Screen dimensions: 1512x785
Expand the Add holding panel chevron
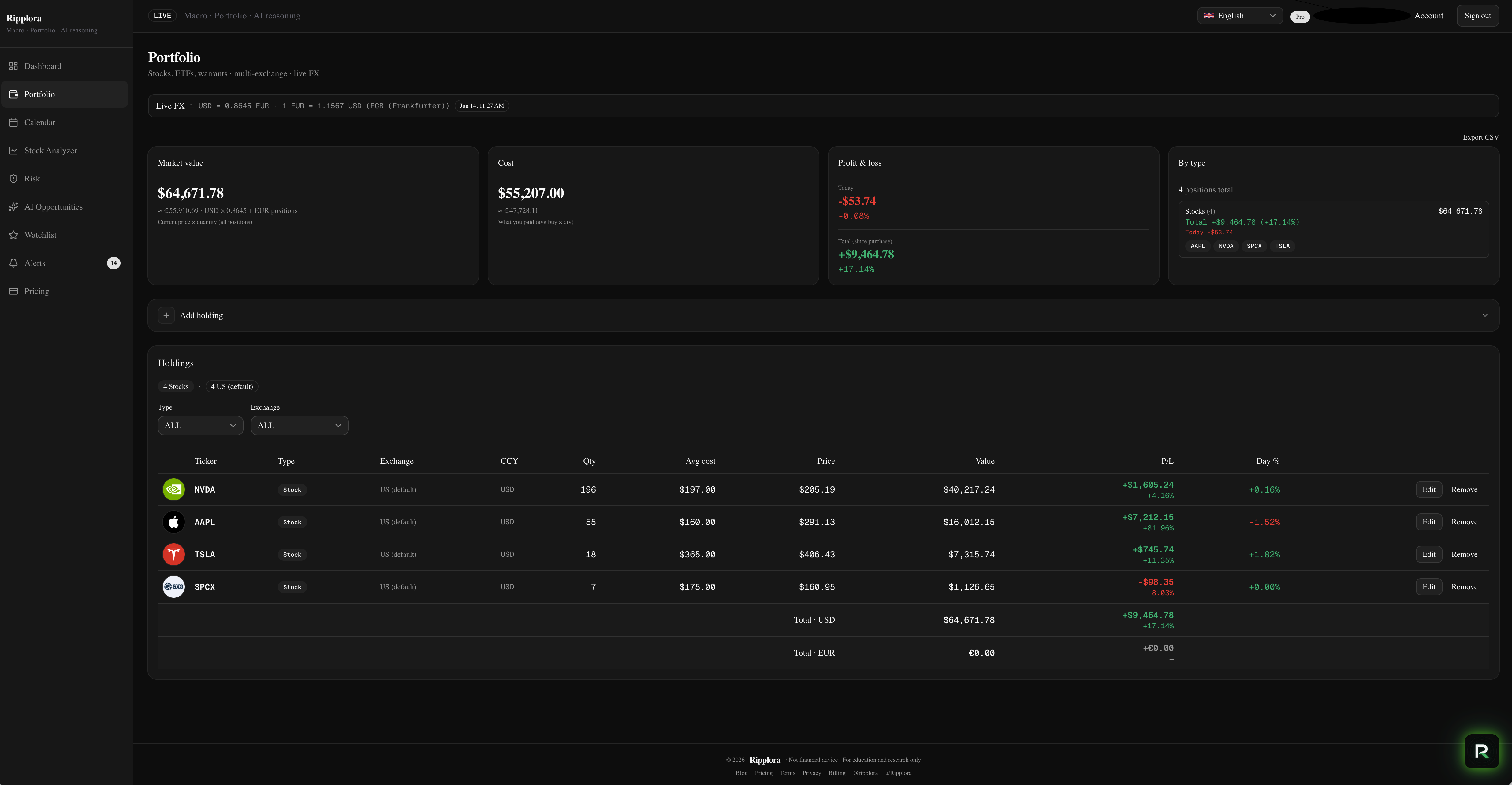[x=1485, y=316]
